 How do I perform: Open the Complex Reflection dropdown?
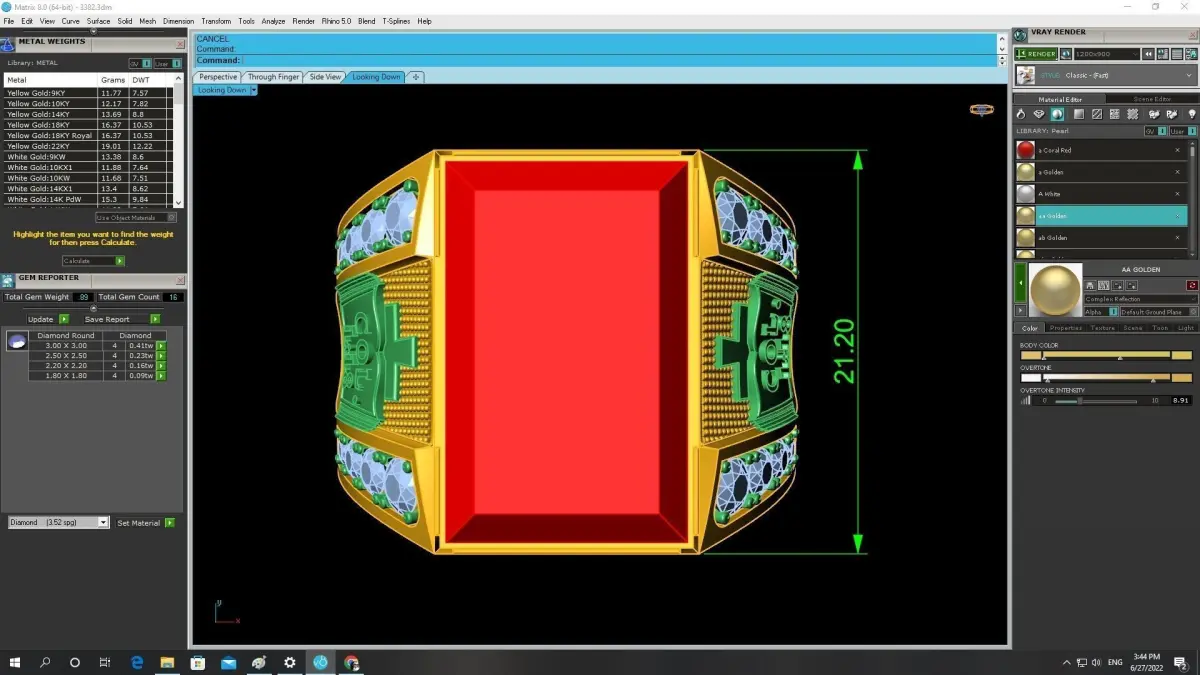[1140, 299]
